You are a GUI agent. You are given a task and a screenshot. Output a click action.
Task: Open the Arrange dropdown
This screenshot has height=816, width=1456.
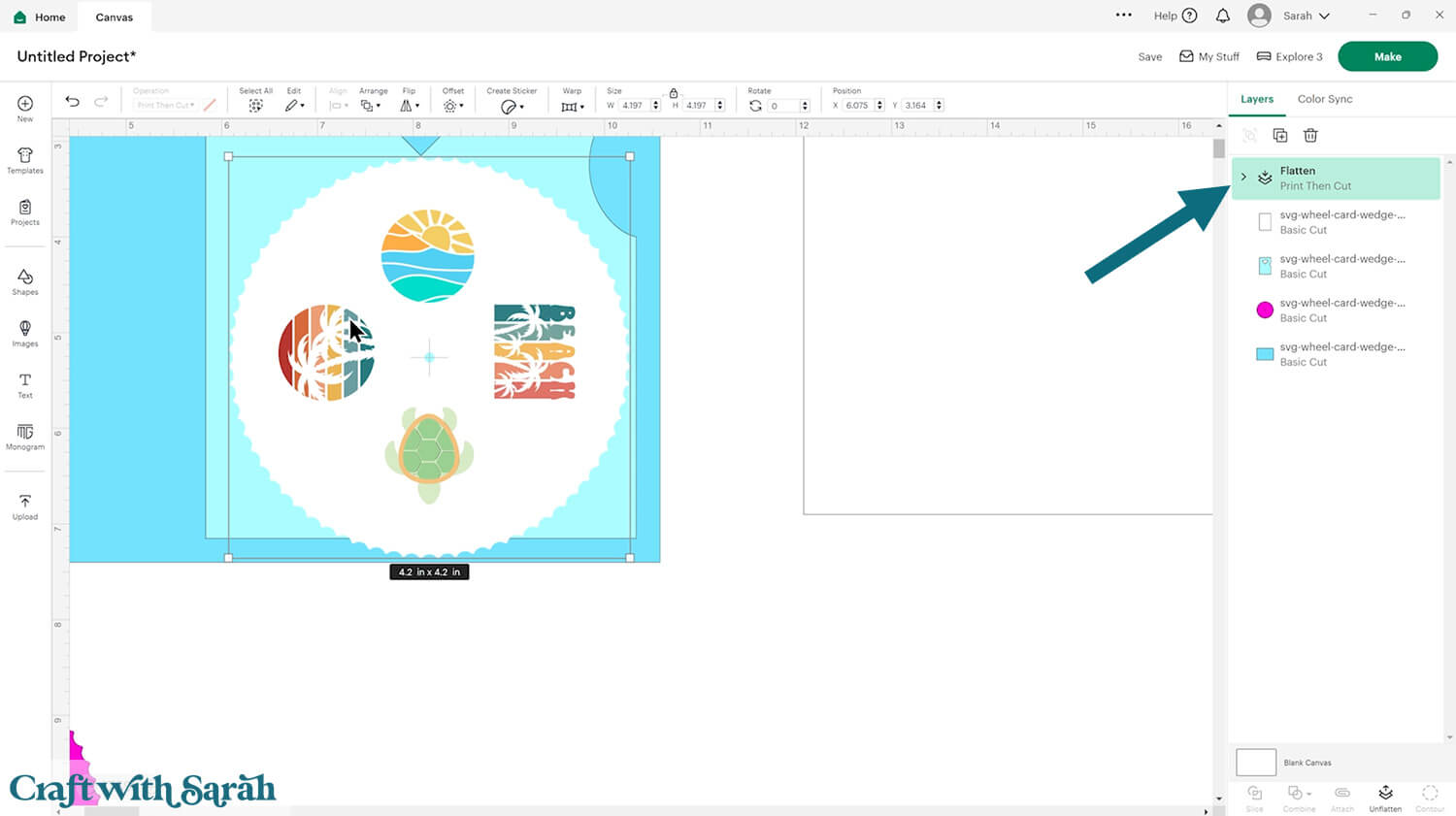[x=370, y=105]
